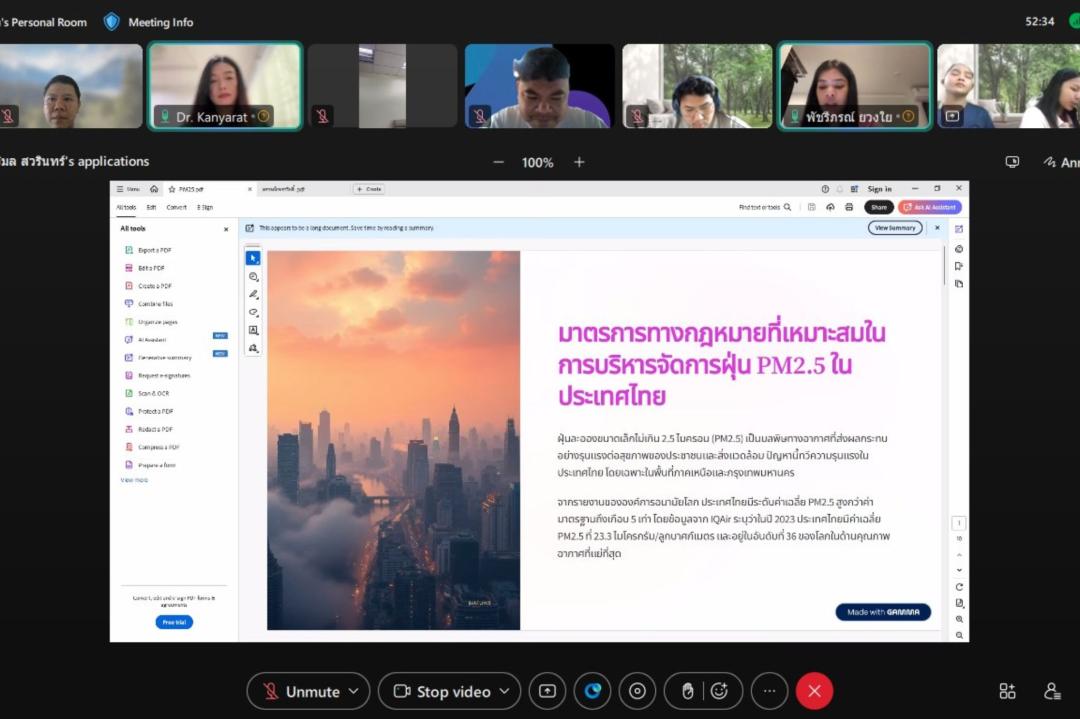The width and height of the screenshot is (1080, 719).
Task: Click the shared screen view icon near Annotate
Action: click(x=1012, y=162)
